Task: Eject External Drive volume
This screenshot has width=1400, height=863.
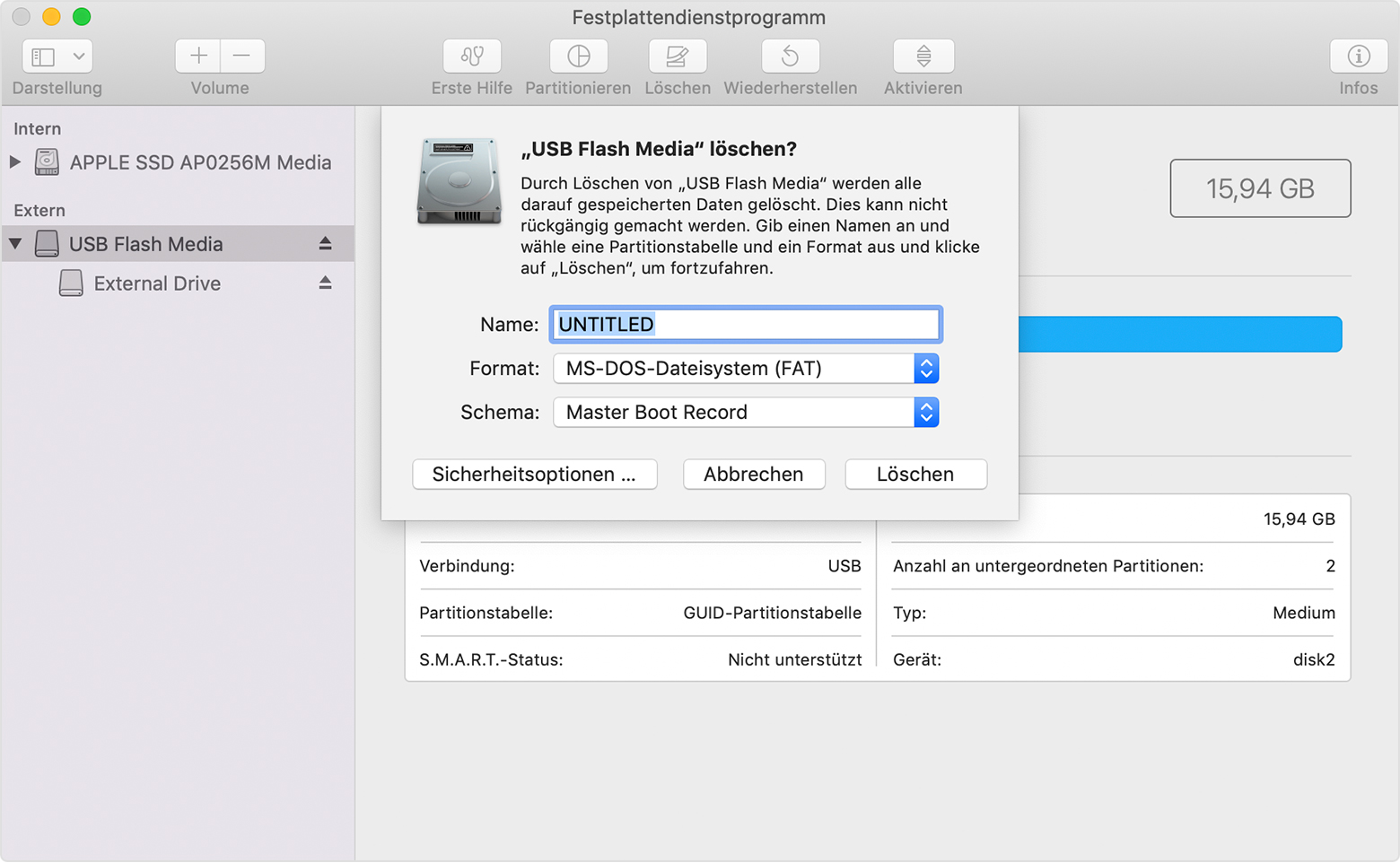Action: coord(325,283)
